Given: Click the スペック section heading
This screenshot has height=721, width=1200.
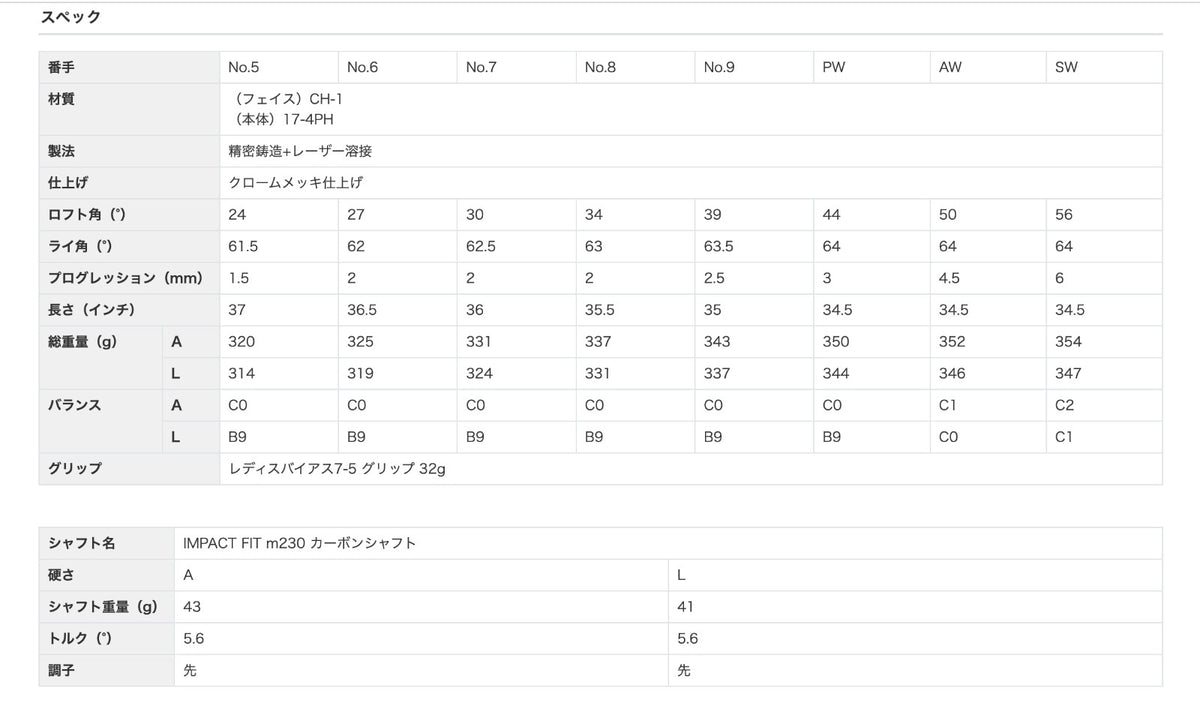Looking at the screenshot, I should point(70,17).
